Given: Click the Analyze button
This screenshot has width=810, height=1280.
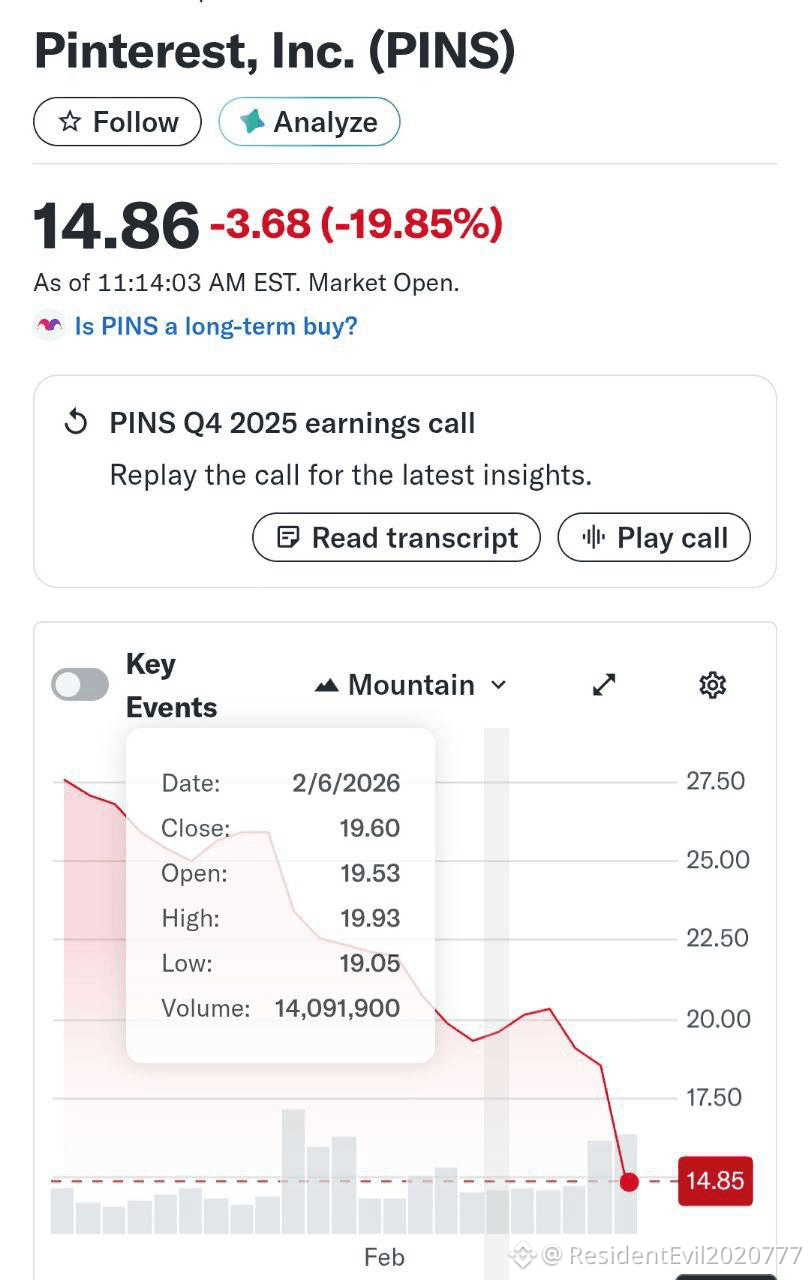Looking at the screenshot, I should [x=309, y=122].
